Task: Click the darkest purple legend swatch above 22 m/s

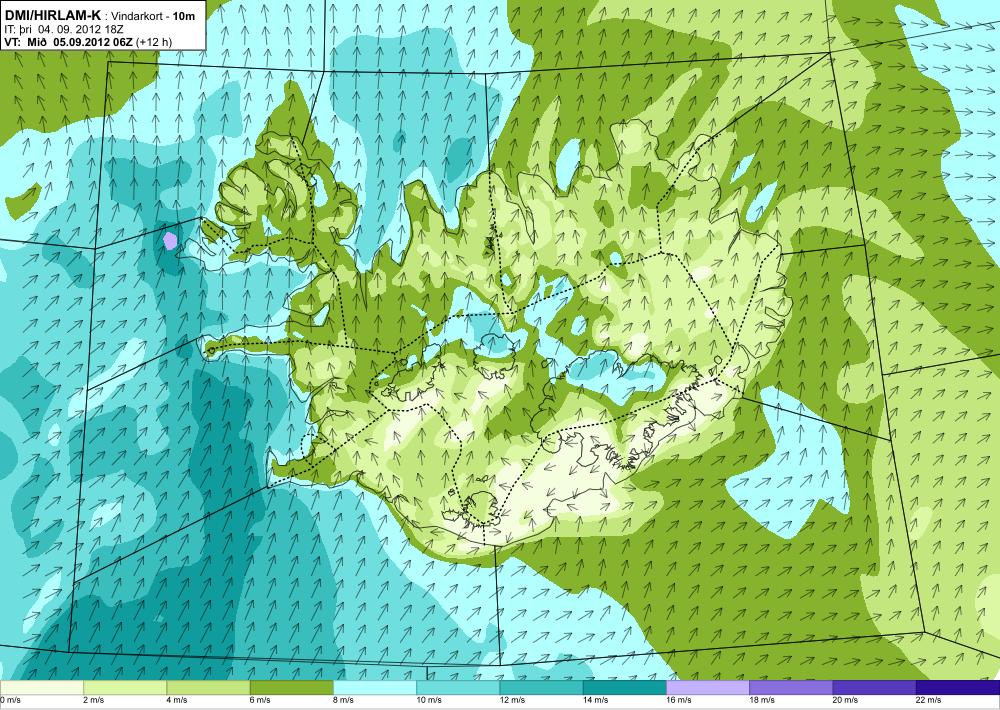Action: click(x=958, y=688)
